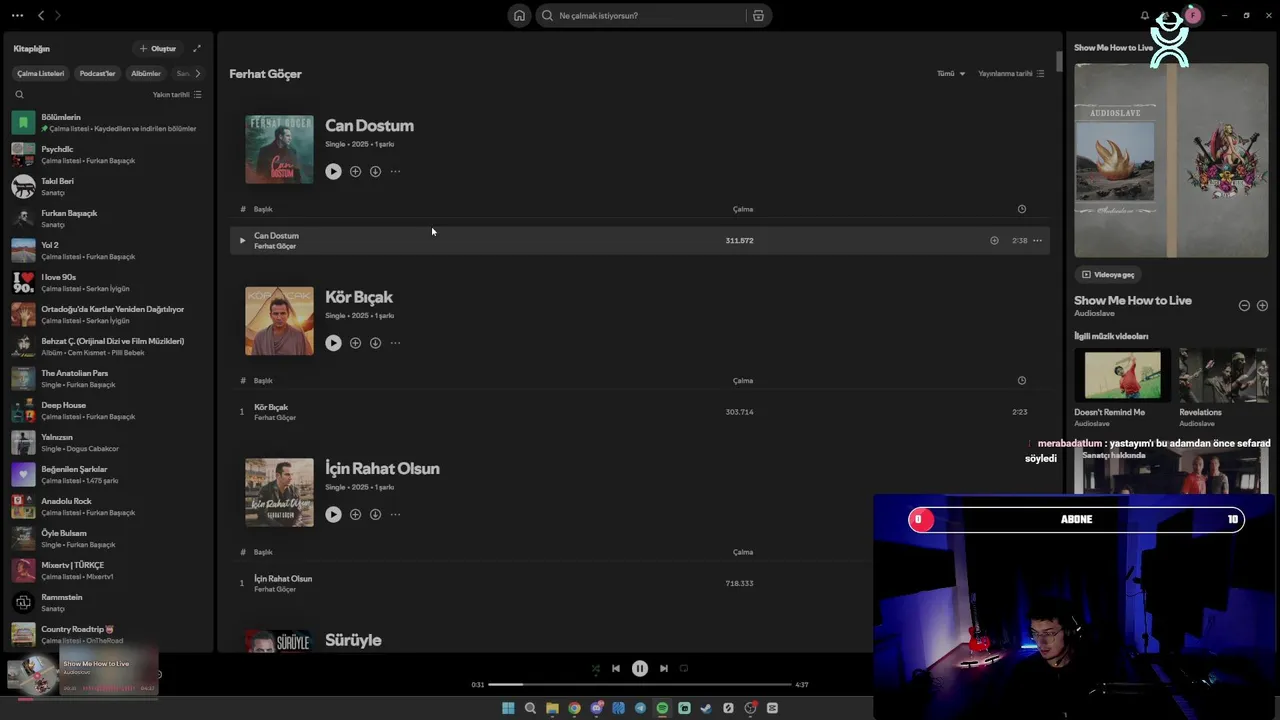
Task: Select the Podcast'ler filter
Action: [x=97, y=73]
